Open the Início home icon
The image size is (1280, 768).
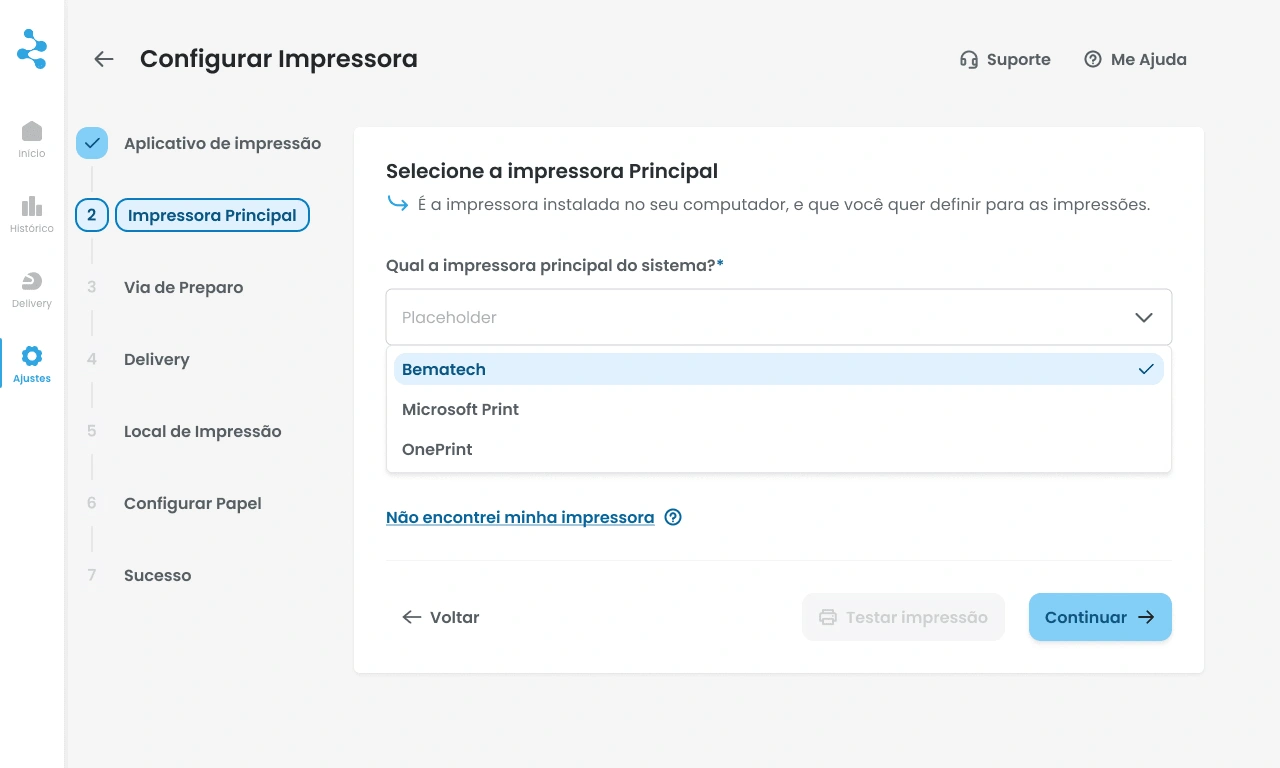click(32, 138)
